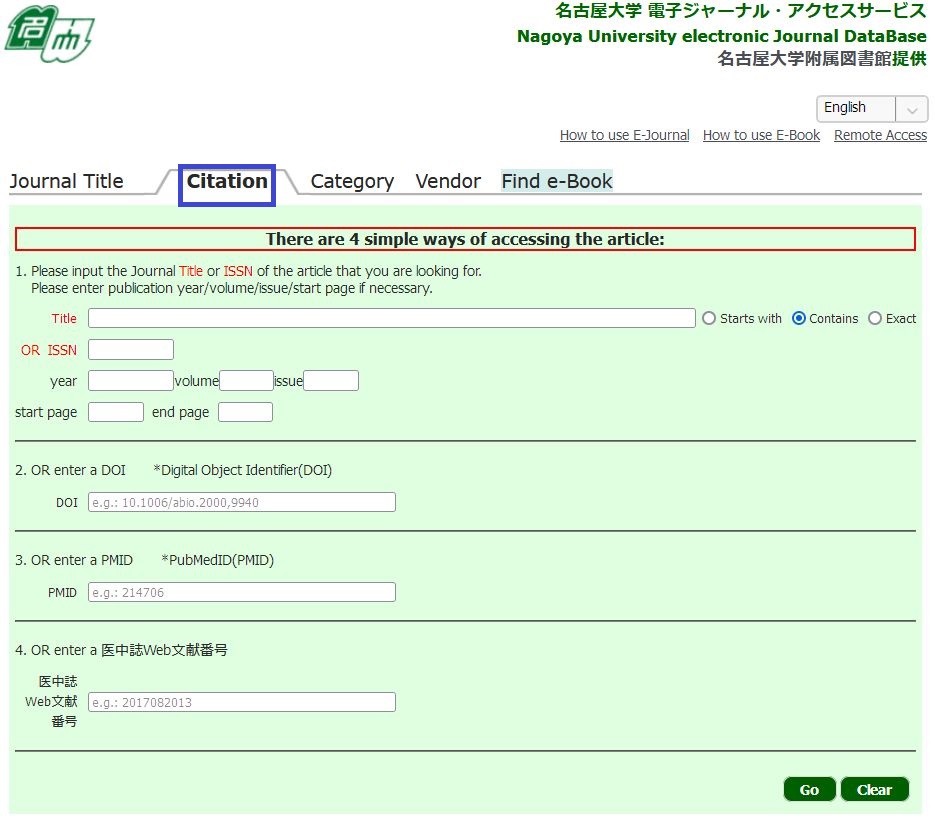Go to the Find e-Book tab

pyautogui.click(x=557, y=181)
